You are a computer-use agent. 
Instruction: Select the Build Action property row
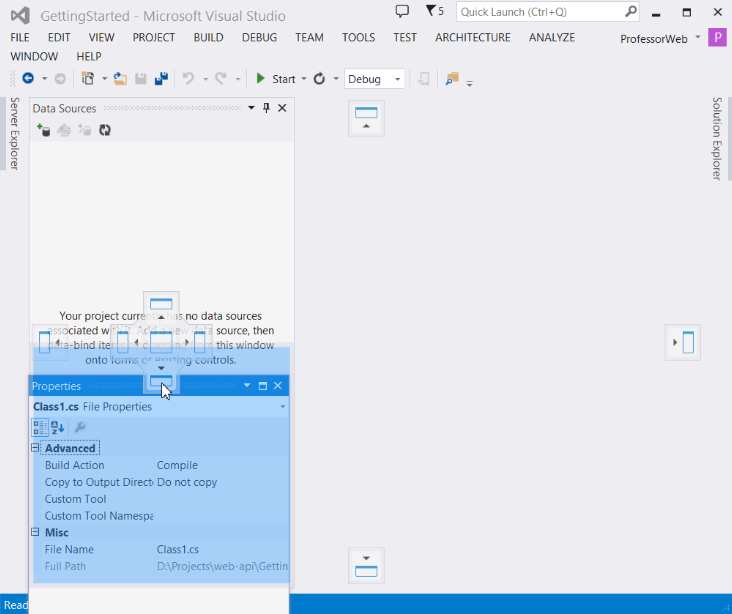165,465
